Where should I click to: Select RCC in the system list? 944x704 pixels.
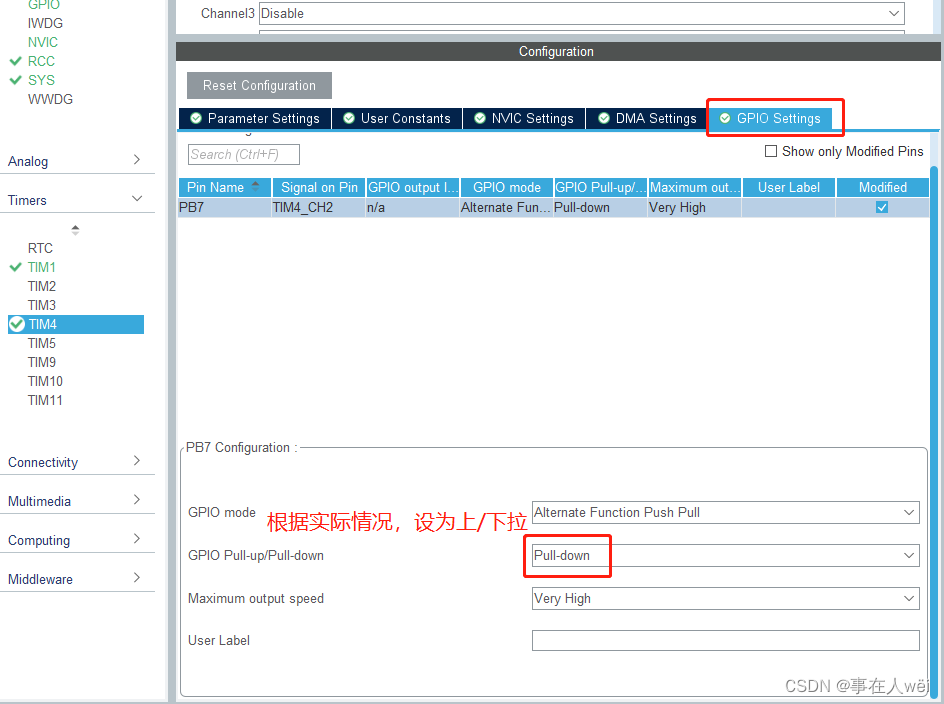(x=41, y=61)
